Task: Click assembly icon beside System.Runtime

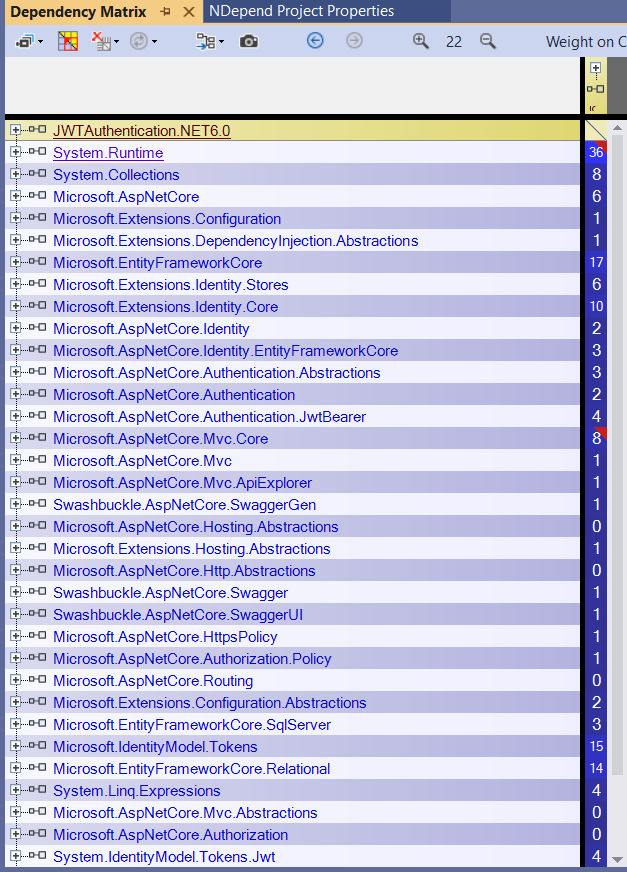Action: pyautogui.click(x=37, y=151)
